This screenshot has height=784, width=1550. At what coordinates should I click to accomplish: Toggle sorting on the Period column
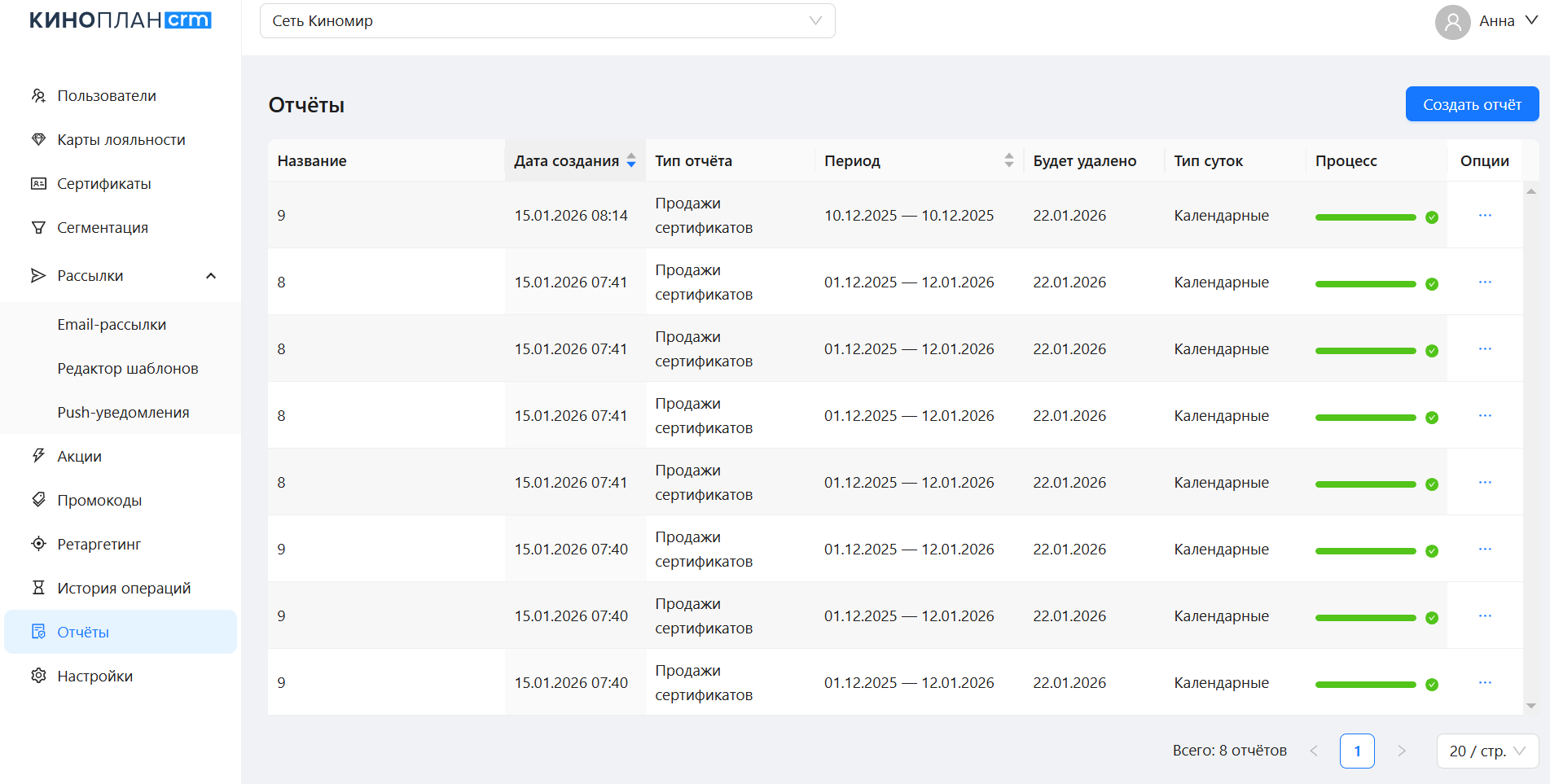pos(1008,161)
